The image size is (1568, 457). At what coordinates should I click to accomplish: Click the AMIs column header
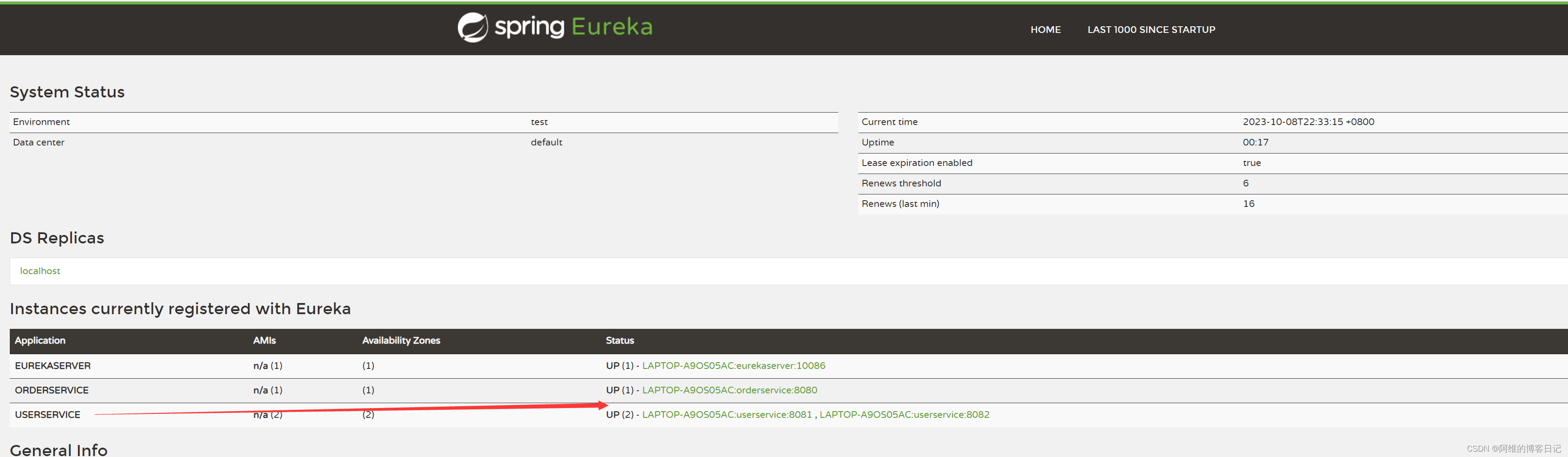pyautogui.click(x=264, y=341)
